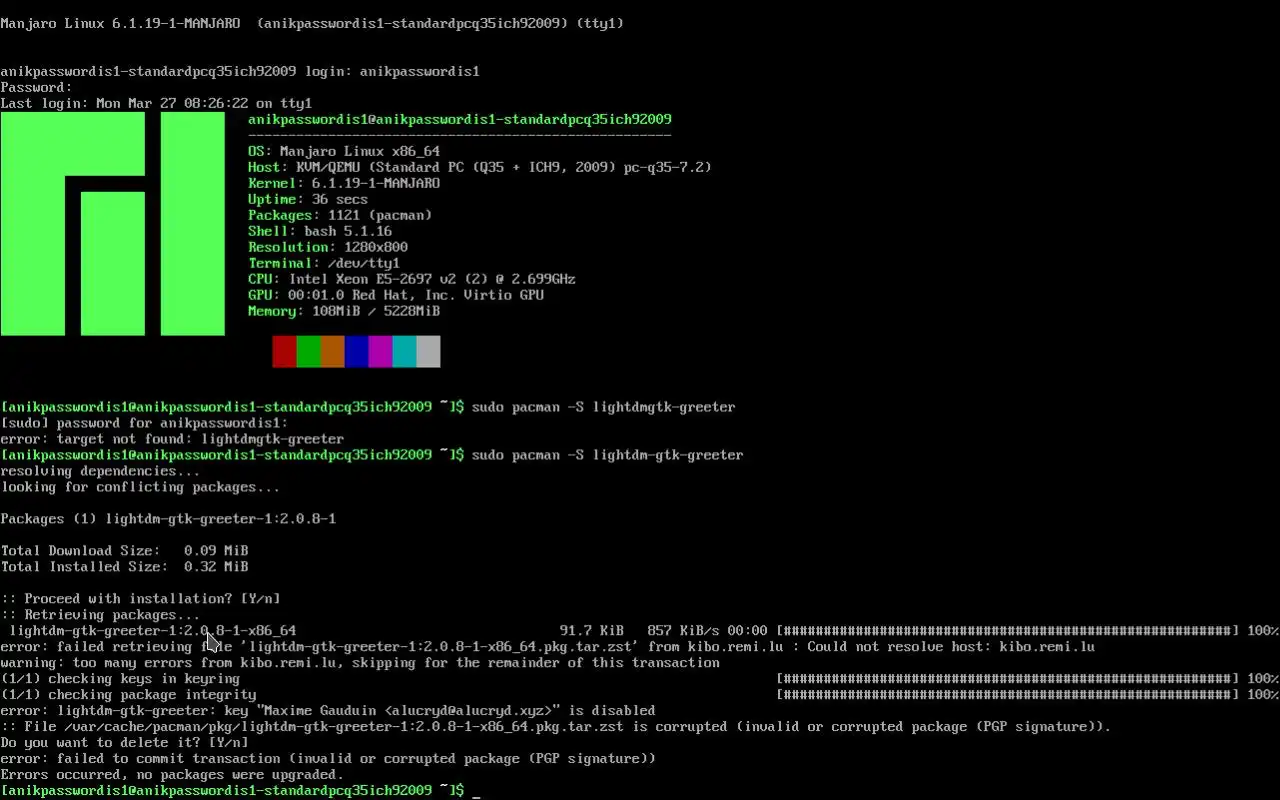The height and width of the screenshot is (800, 1280).
Task: Click the green Manjaro logo
Action: [112, 223]
